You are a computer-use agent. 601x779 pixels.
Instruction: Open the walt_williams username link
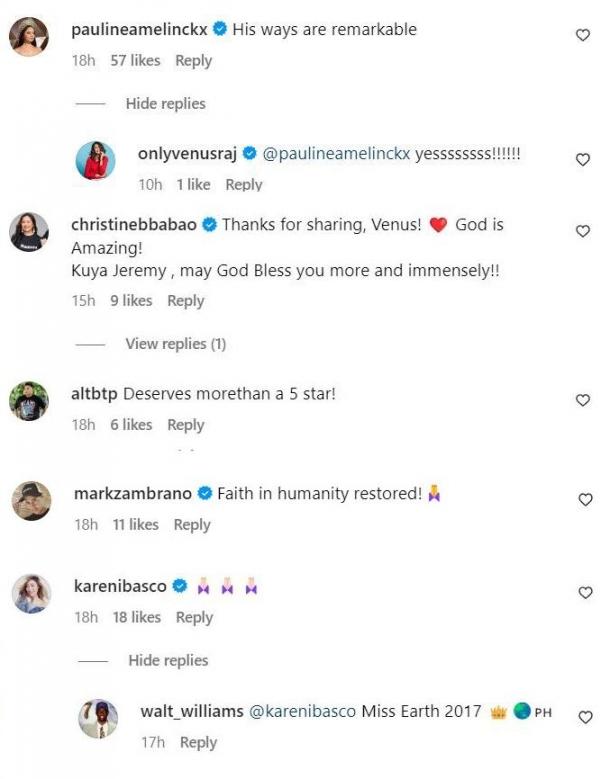click(192, 712)
